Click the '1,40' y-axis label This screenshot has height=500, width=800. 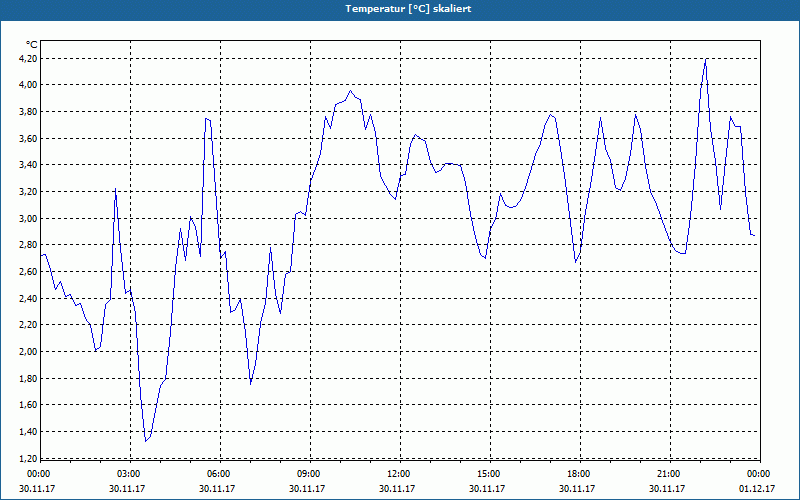[x=29, y=432]
